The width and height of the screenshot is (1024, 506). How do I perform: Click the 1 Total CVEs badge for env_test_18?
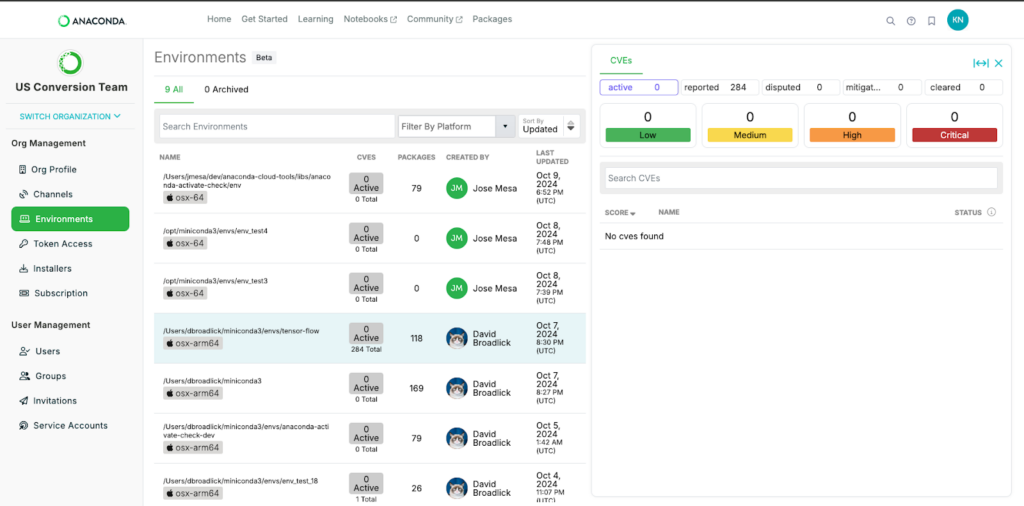[x=366, y=499]
